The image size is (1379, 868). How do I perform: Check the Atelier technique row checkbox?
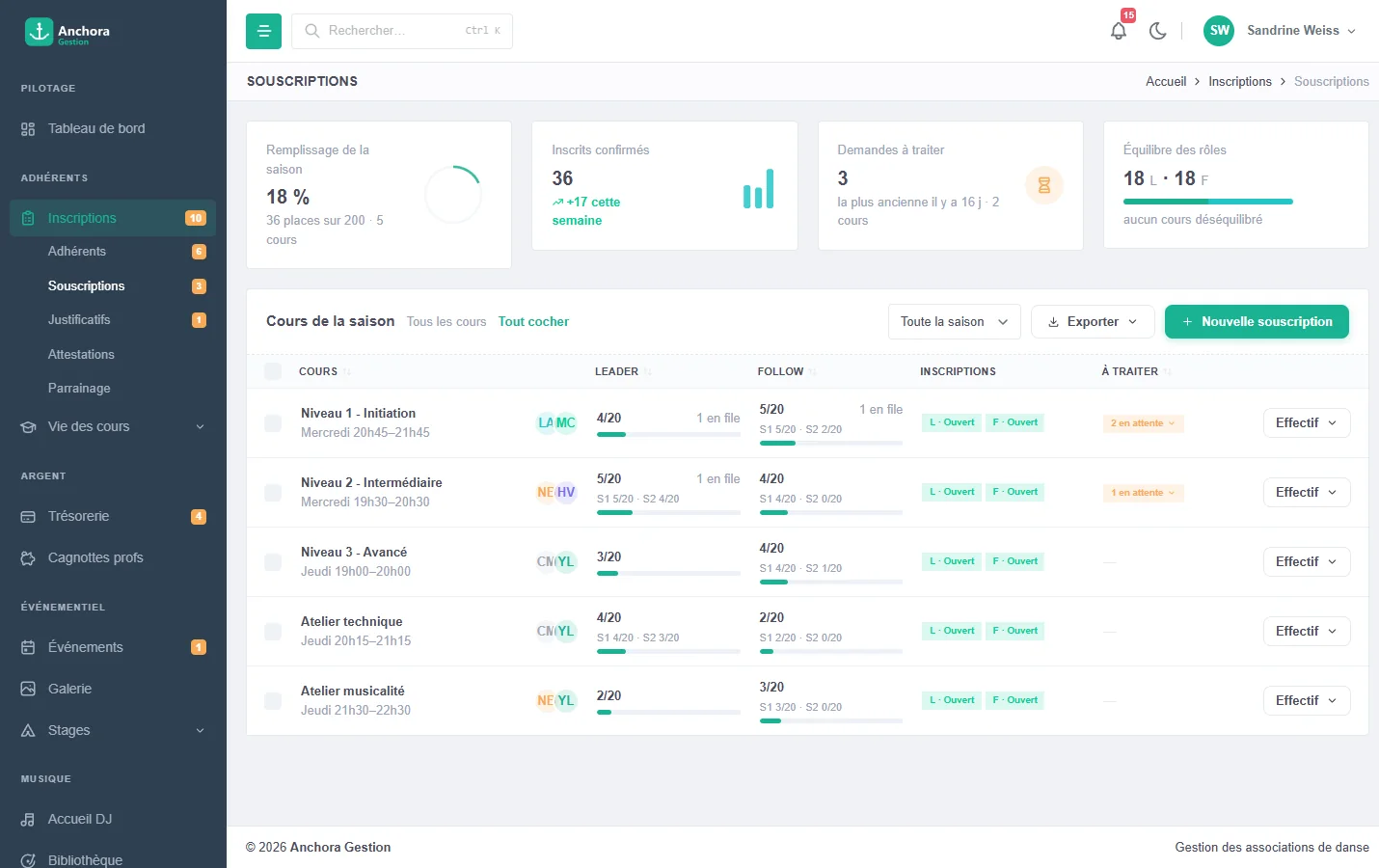pos(273,632)
